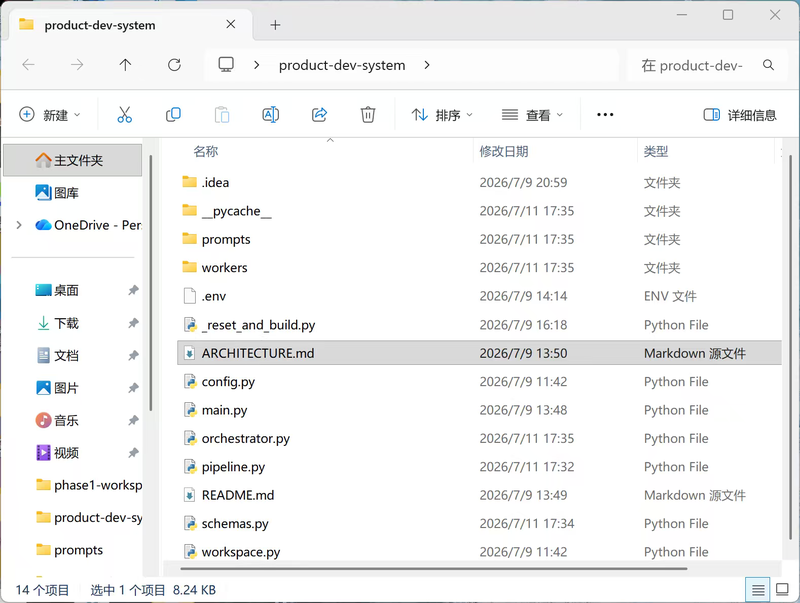
Task: Click the PC monitor icon in address bar
Action: pos(226,65)
